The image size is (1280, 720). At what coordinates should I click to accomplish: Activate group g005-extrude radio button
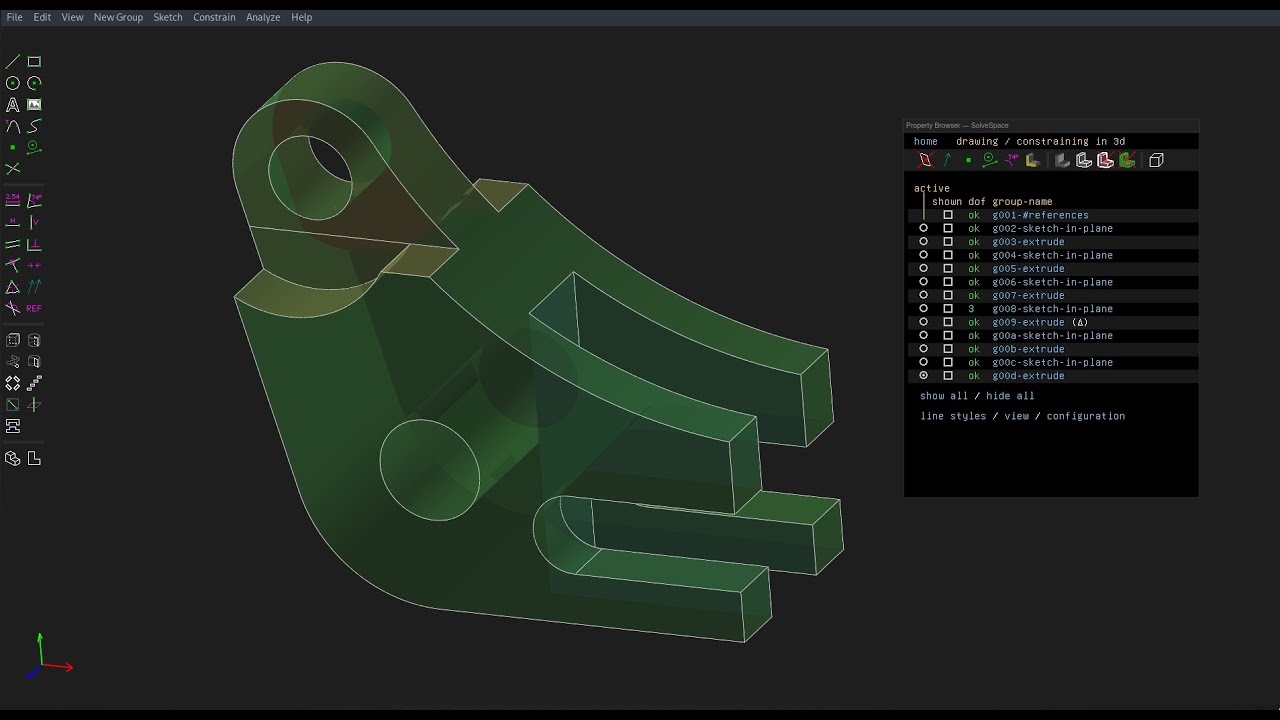(923, 268)
